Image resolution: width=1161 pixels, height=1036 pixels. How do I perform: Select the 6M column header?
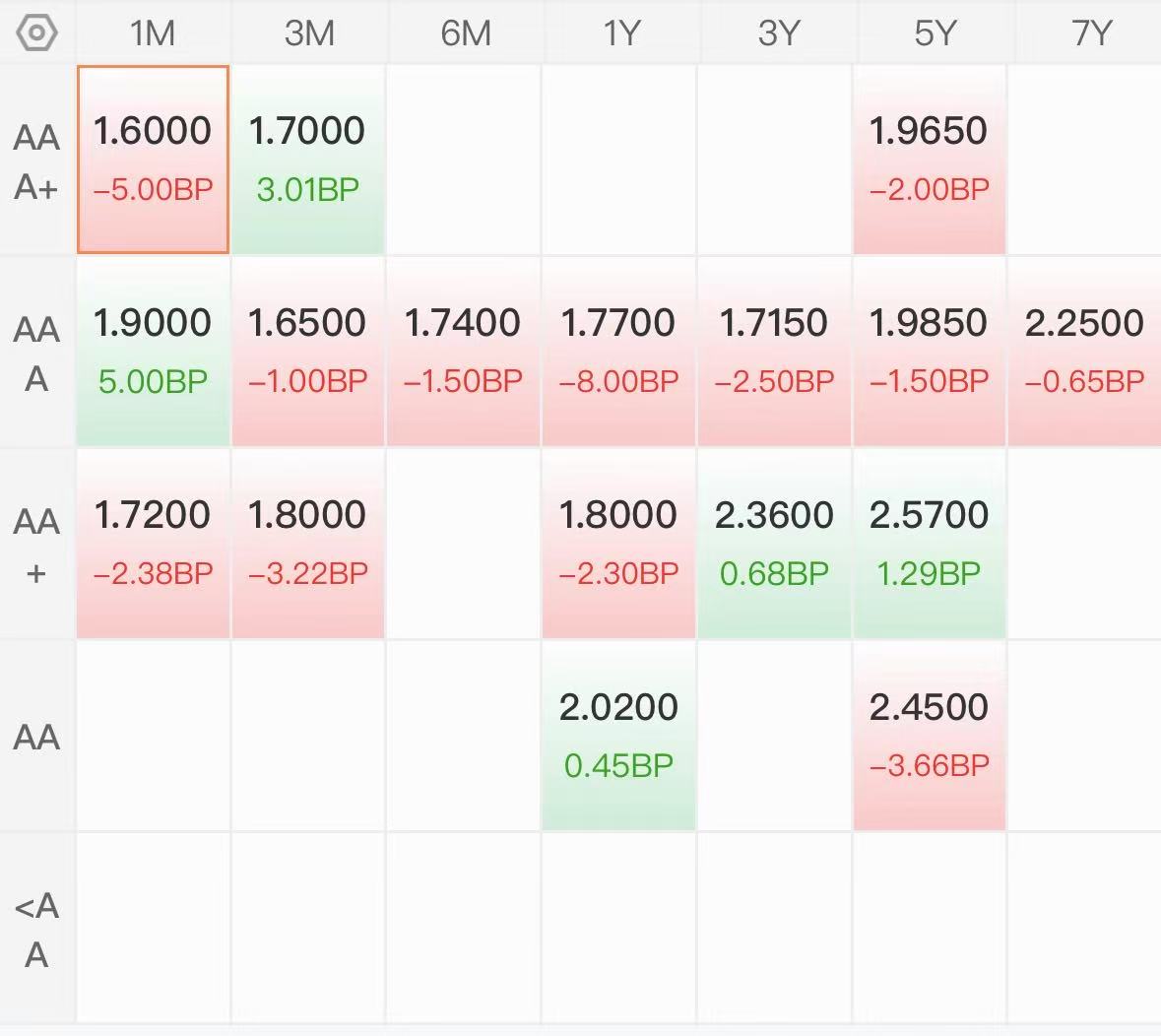pos(465,32)
